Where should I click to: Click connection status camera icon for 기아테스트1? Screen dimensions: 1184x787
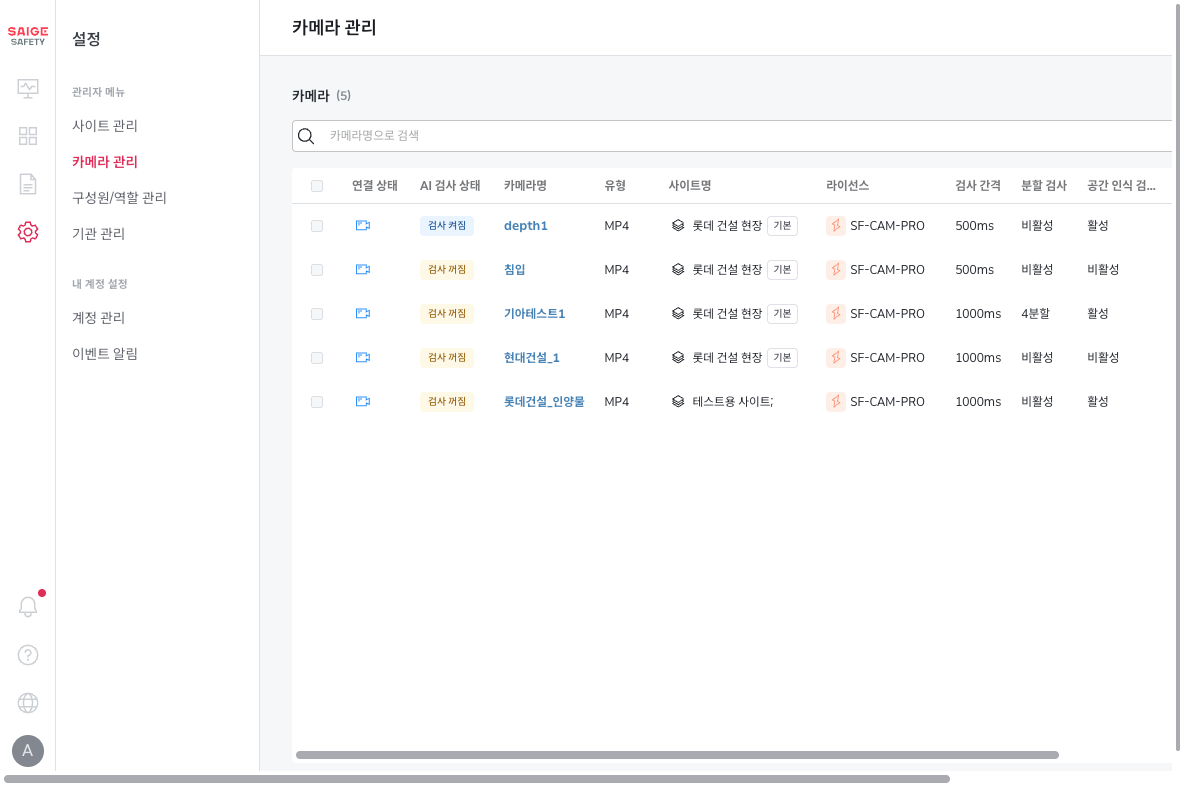[x=362, y=313]
